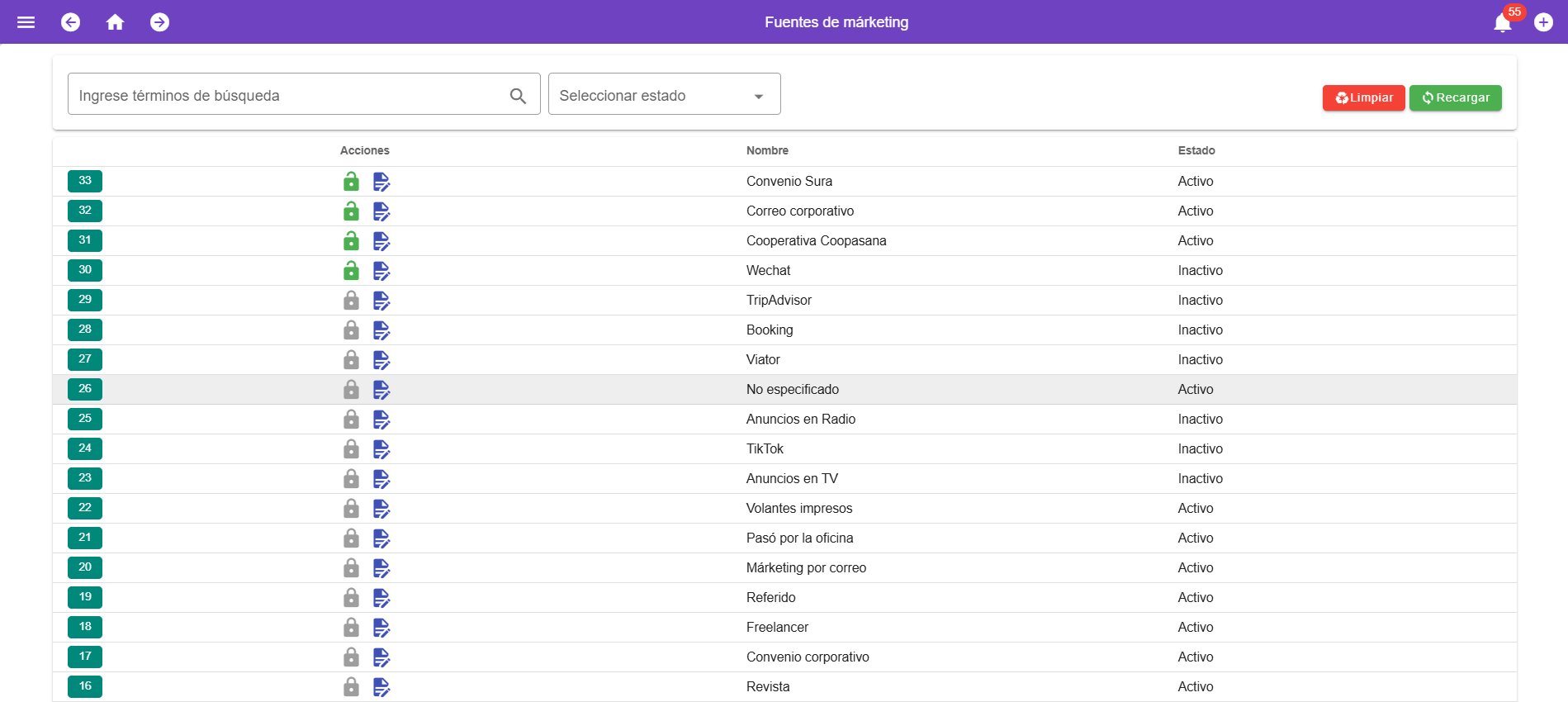This screenshot has width=1568, height=702.
Task: Click the ID badge 26
Action: 85,389
